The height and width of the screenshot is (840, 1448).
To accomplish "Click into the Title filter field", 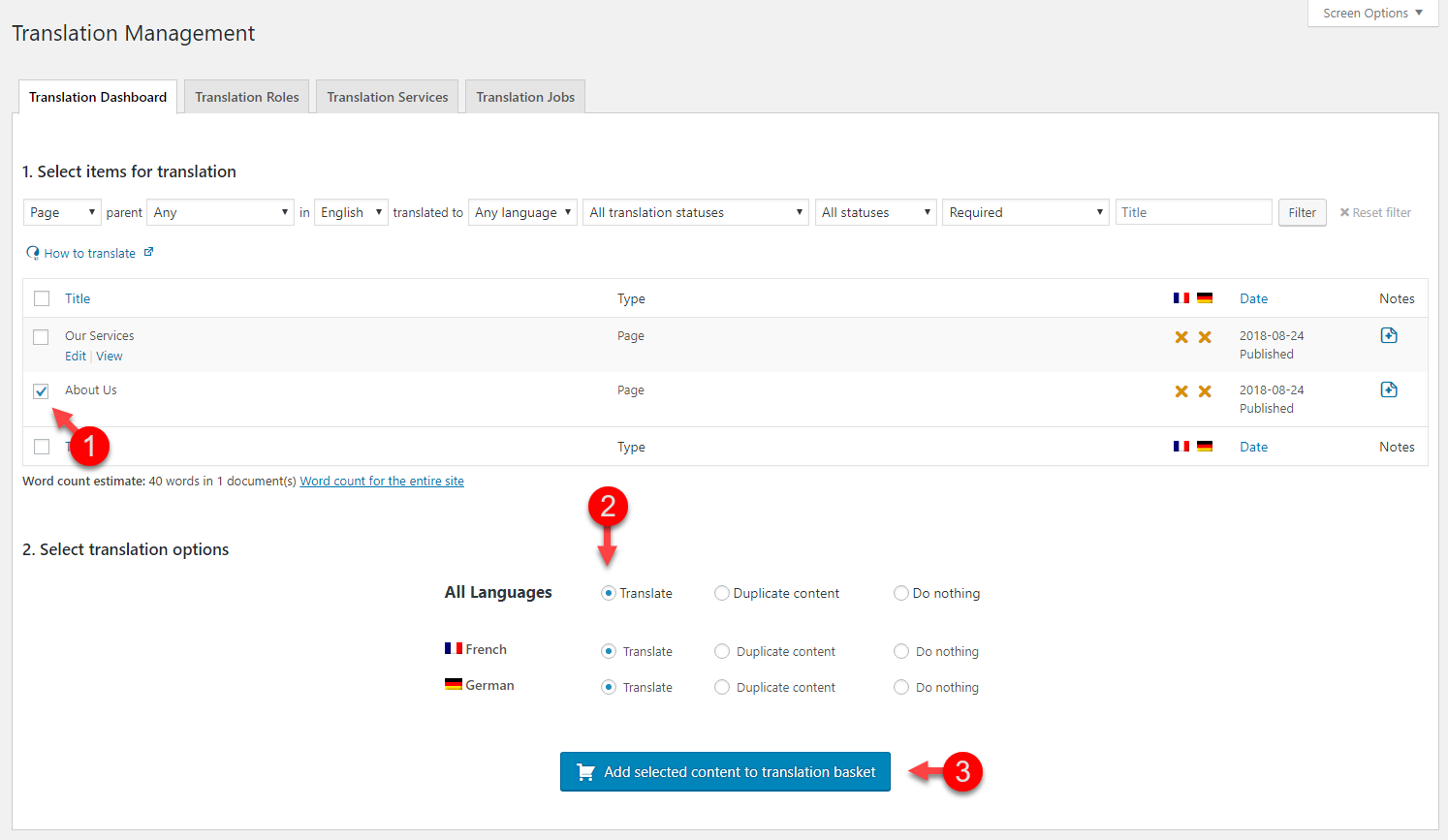I will pos(1193,212).
